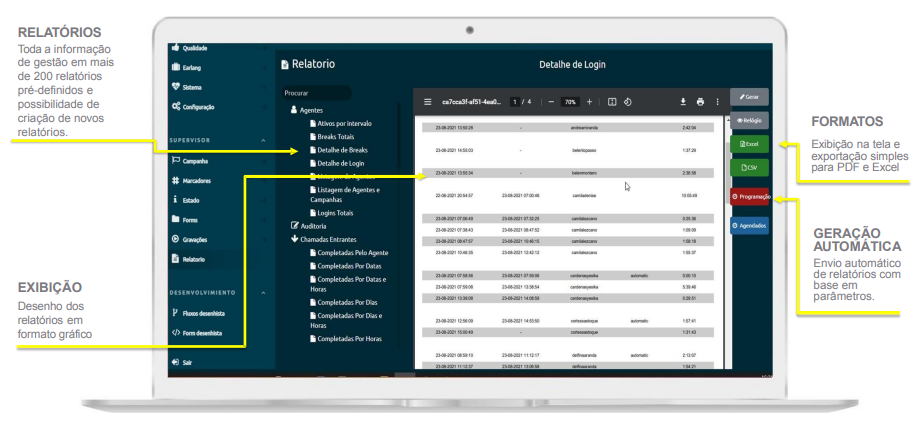Click the Procurar search field
Image resolution: width=917 pixels, height=424 pixels.
pos(317,93)
